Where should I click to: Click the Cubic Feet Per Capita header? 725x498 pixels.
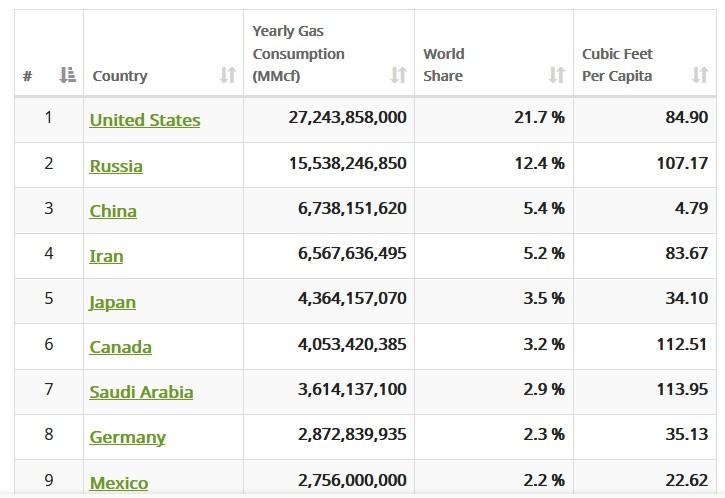[x=617, y=65]
